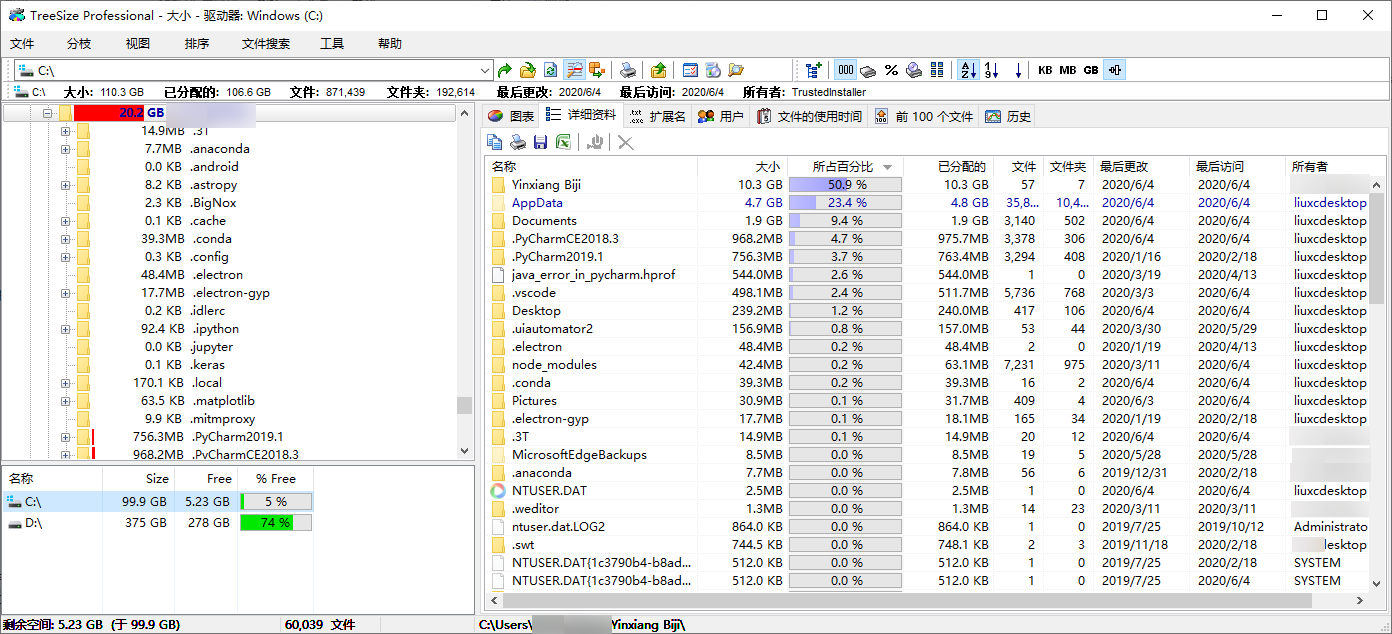The image size is (1392, 634).
Task: Click the grid view icon in toolbar
Action: (937, 70)
